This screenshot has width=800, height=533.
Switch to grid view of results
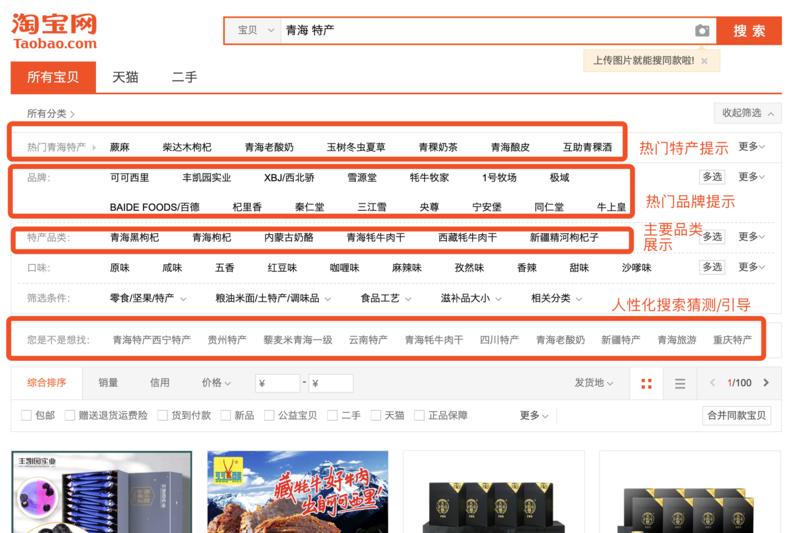click(x=646, y=384)
